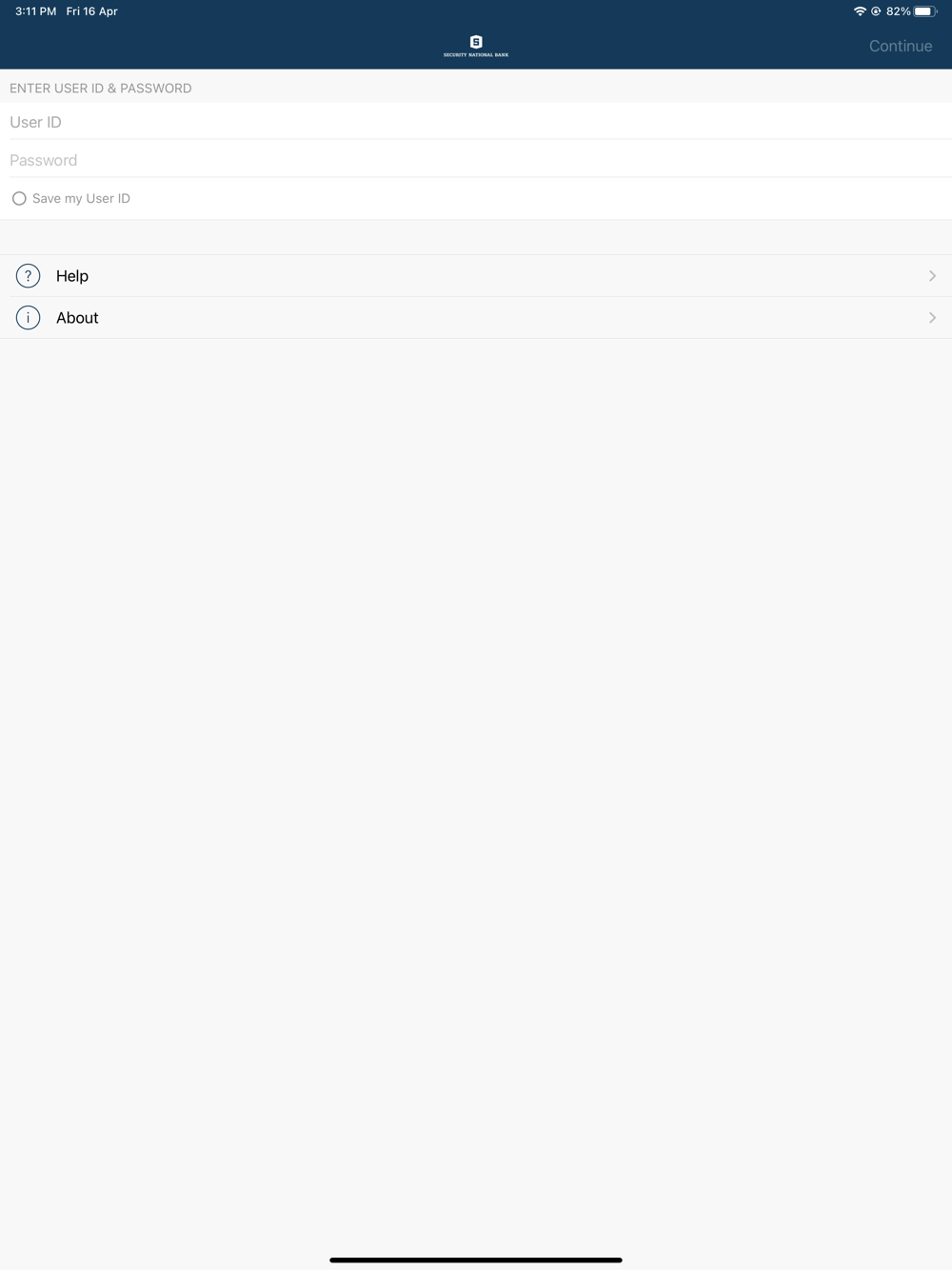Tap the Wi-Fi status icon
952x1270 pixels.
click(860, 11)
